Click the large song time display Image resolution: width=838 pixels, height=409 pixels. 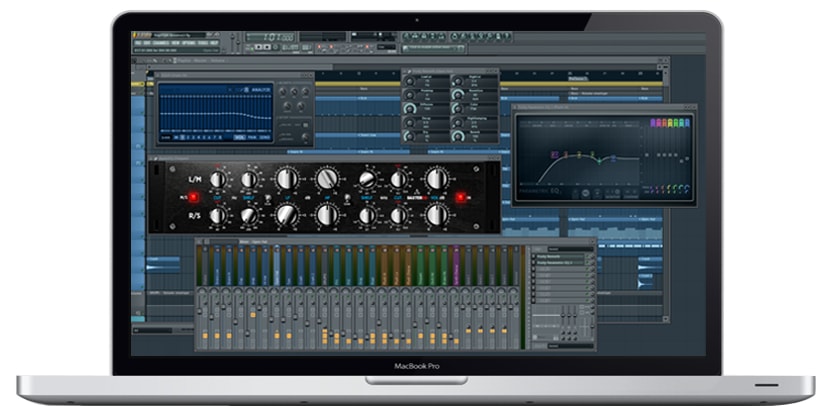(x=270, y=37)
